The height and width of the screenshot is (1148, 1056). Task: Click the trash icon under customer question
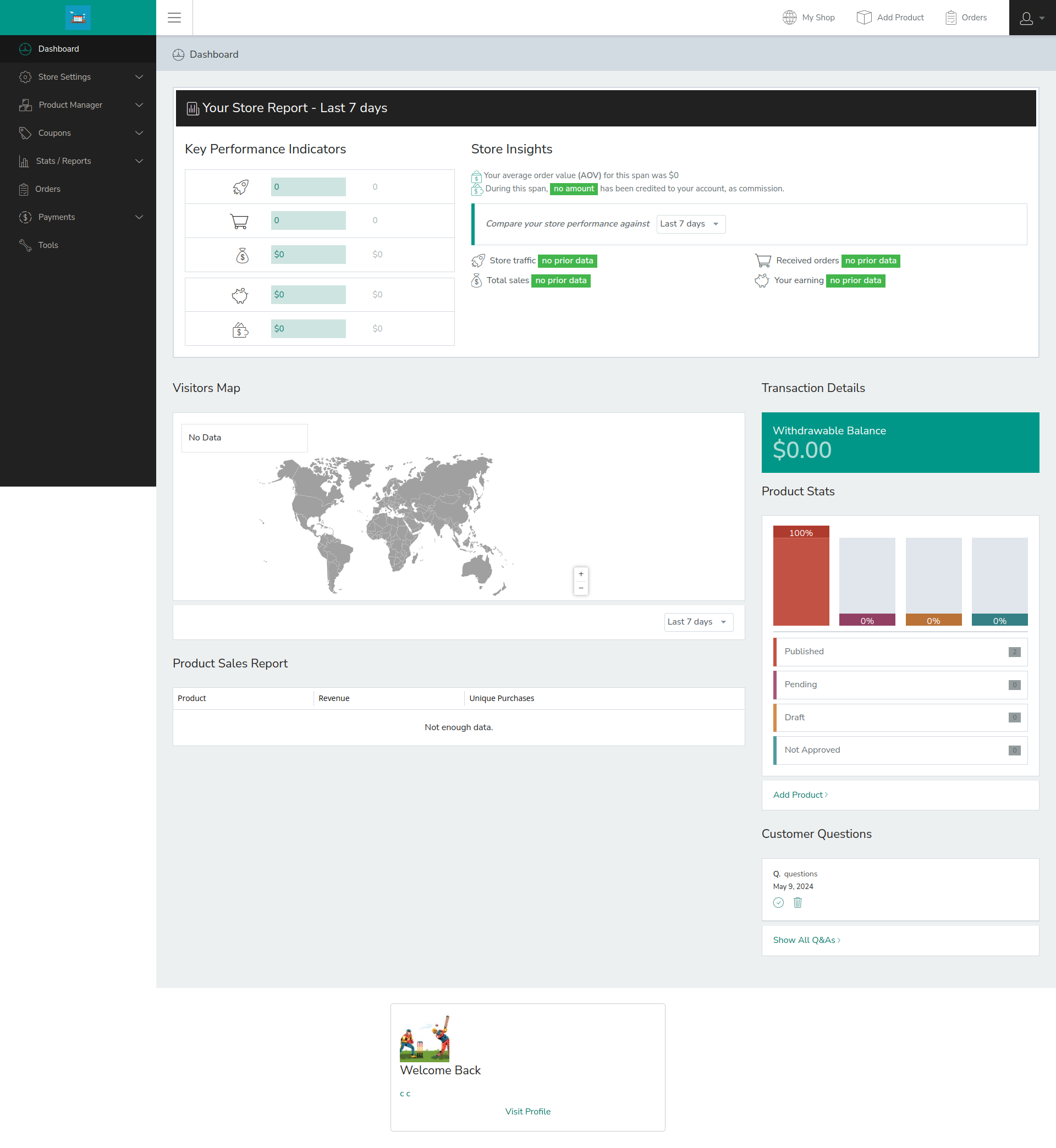(798, 902)
